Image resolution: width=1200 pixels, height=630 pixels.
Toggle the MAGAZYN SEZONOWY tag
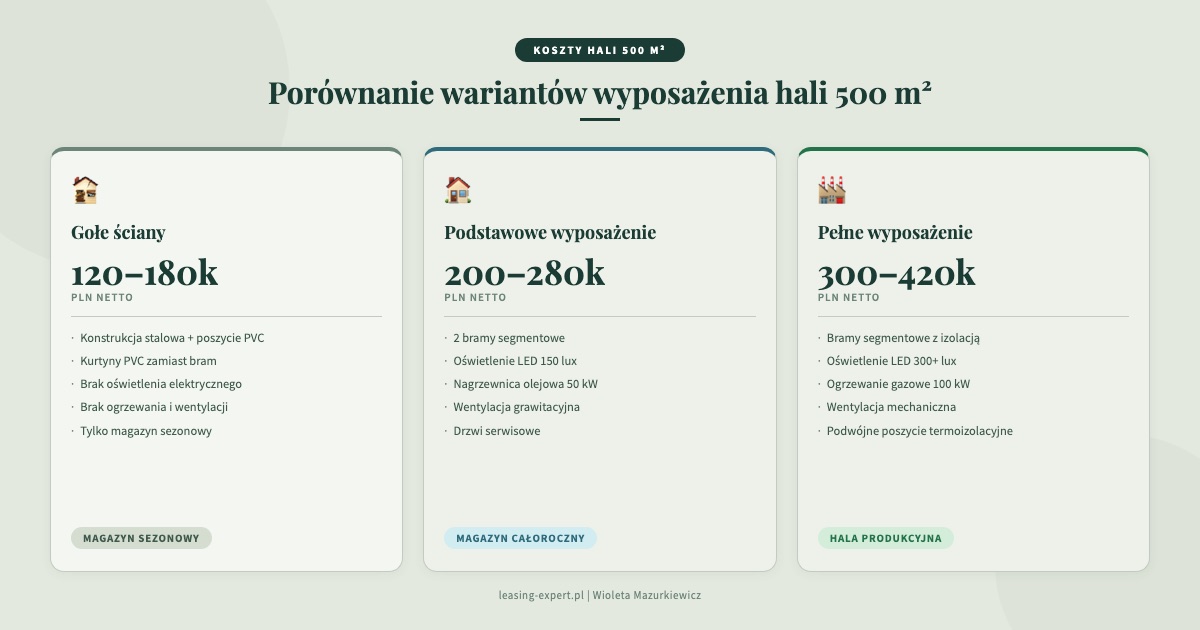coord(141,537)
